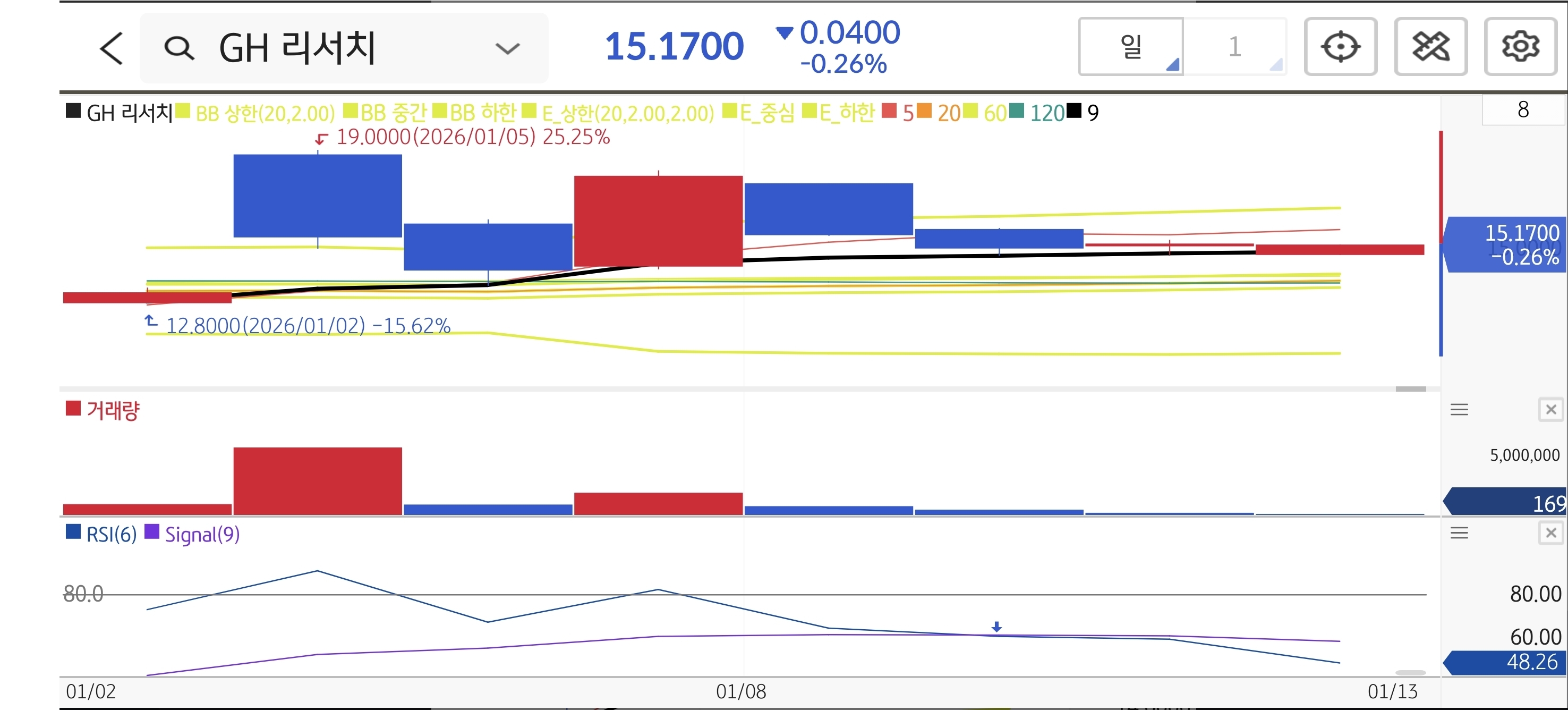Expand the GH 리서치 stock dropdown chevron
This screenshot has width=1568, height=710.
(x=507, y=48)
